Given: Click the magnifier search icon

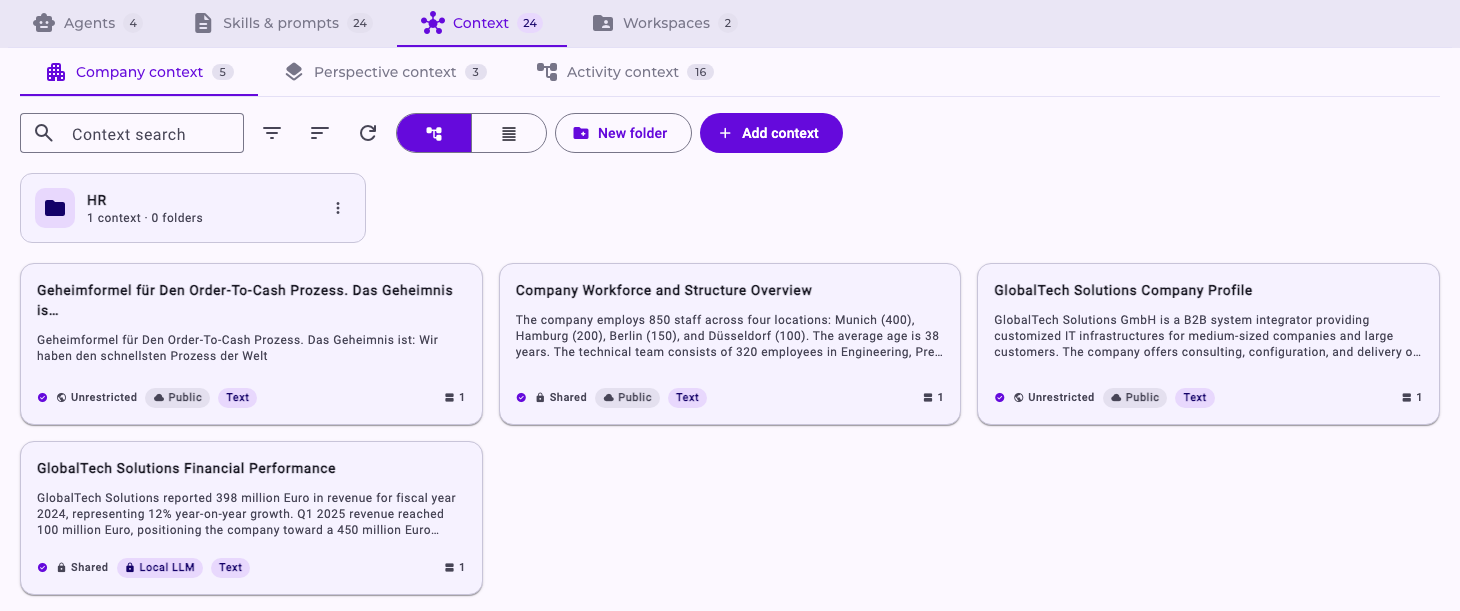Looking at the screenshot, I should [44, 133].
